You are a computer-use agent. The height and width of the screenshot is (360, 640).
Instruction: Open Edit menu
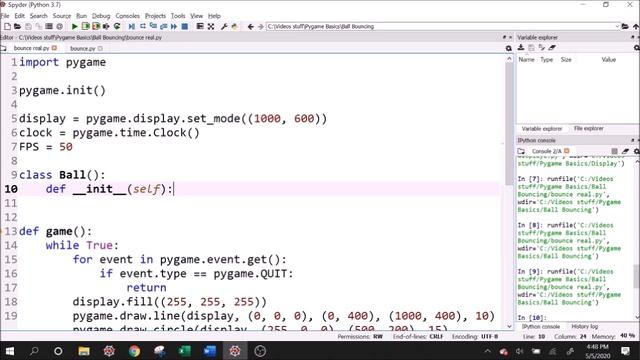(x=20, y=16)
